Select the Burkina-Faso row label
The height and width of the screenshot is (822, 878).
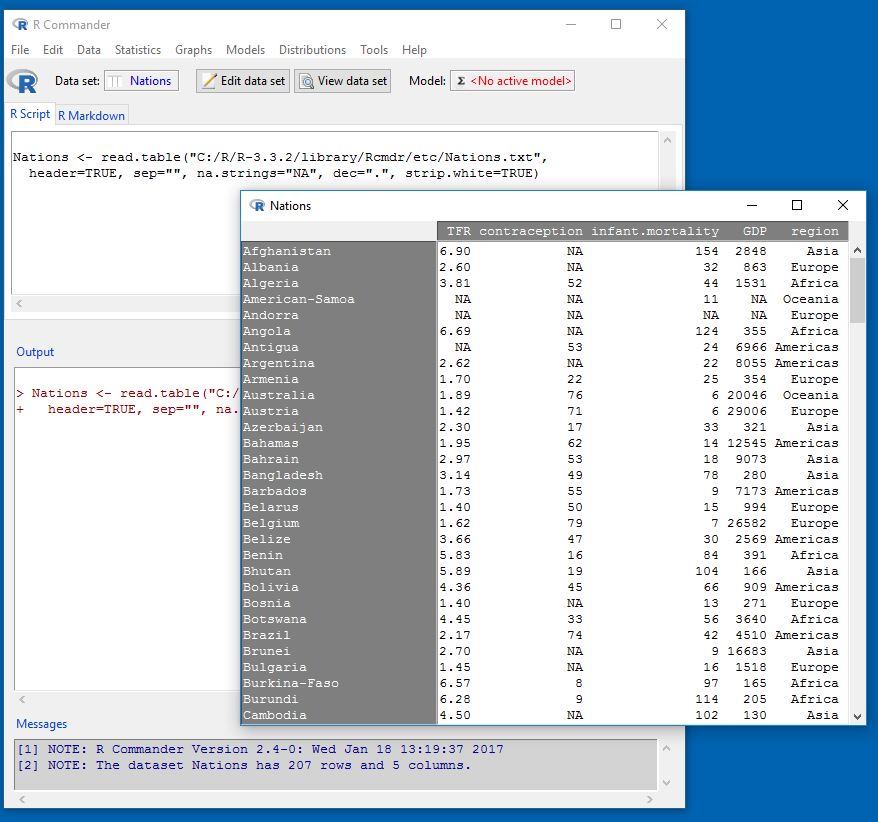pyautogui.click(x=291, y=684)
